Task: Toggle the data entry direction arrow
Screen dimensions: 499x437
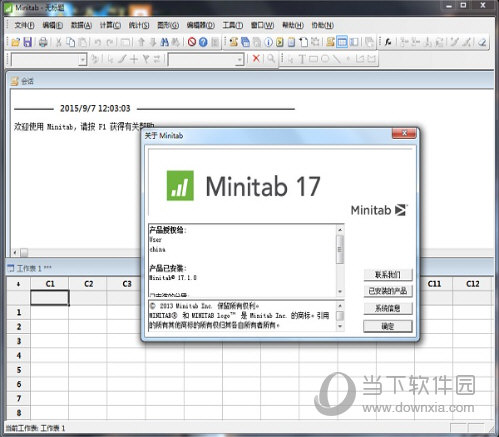Action: click(x=18, y=284)
